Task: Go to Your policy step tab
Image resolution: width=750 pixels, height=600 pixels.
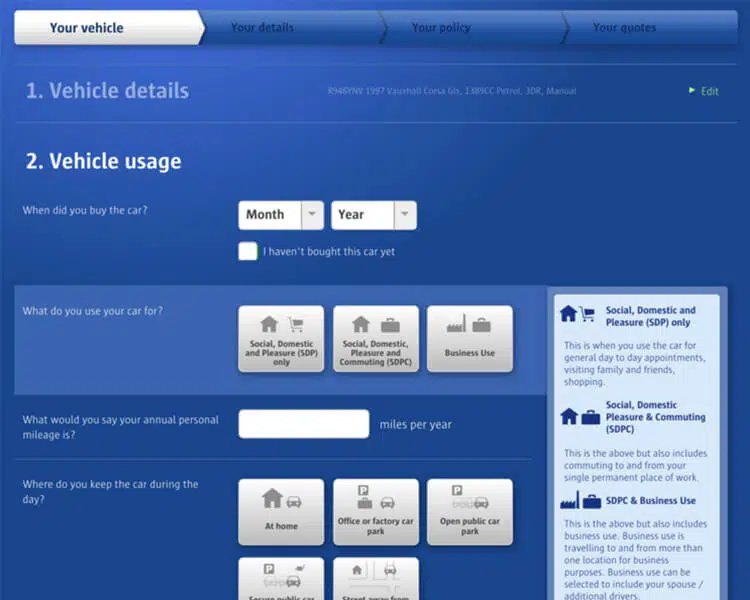Action: [x=441, y=28]
